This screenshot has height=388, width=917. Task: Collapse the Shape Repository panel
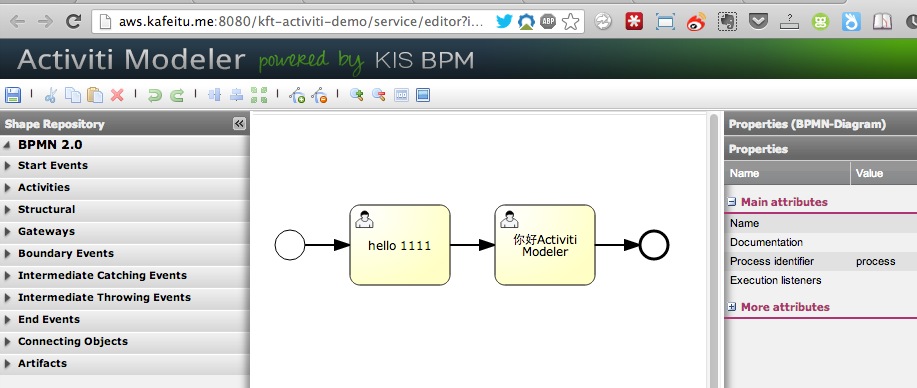click(x=239, y=123)
